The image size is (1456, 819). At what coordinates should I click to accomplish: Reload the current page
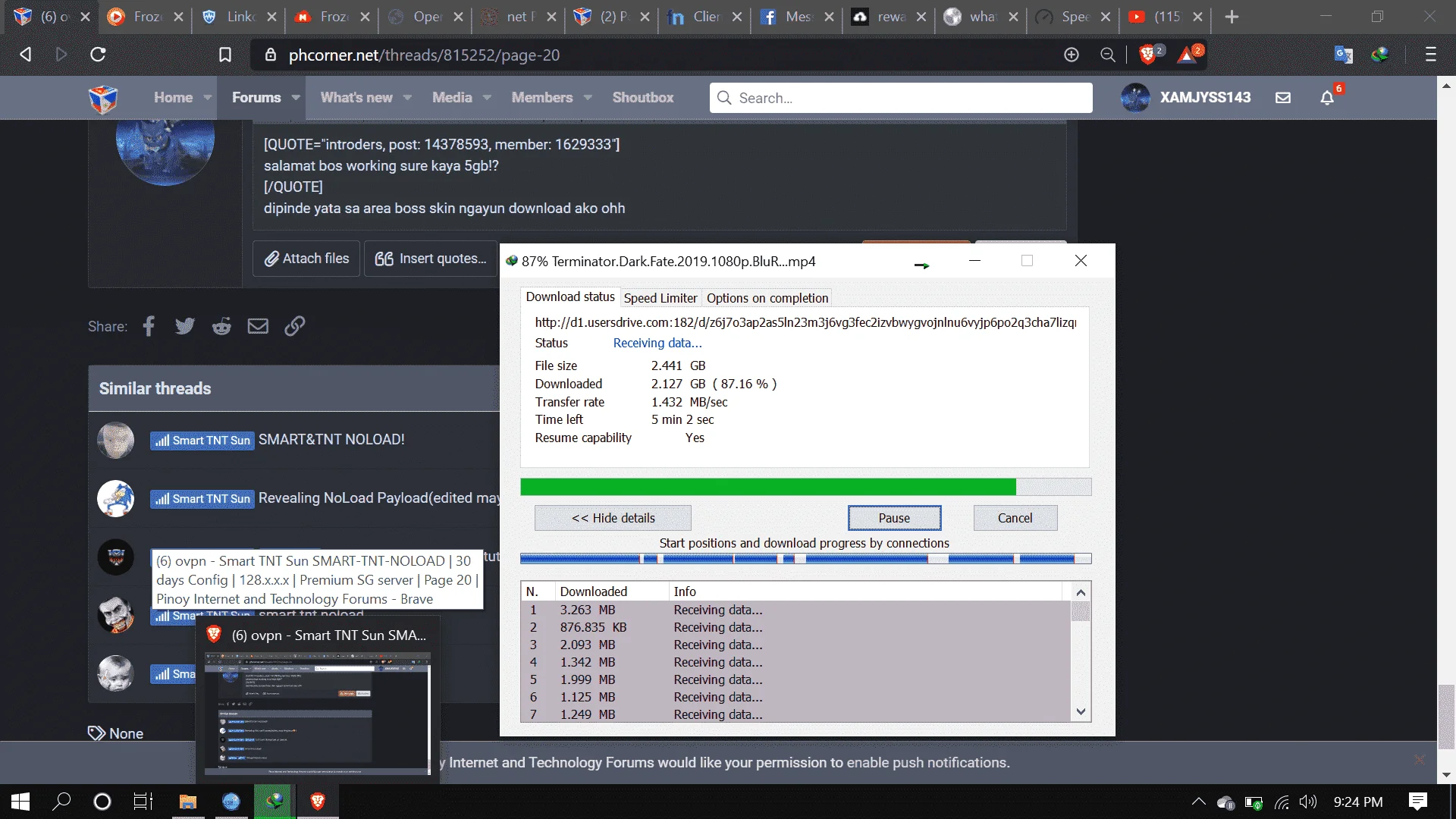pos(98,55)
